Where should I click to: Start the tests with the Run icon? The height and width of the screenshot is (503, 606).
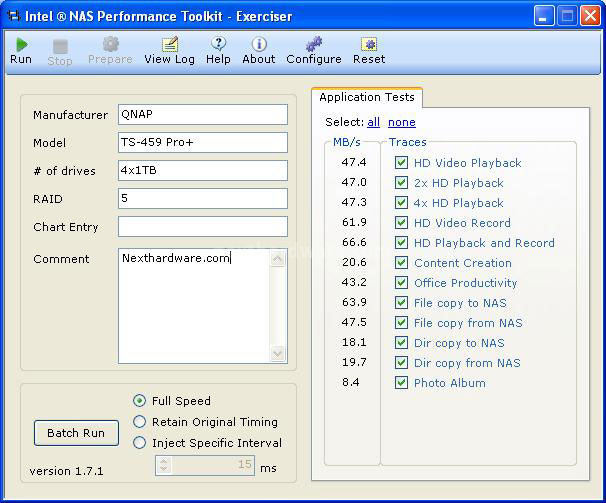pos(21,45)
